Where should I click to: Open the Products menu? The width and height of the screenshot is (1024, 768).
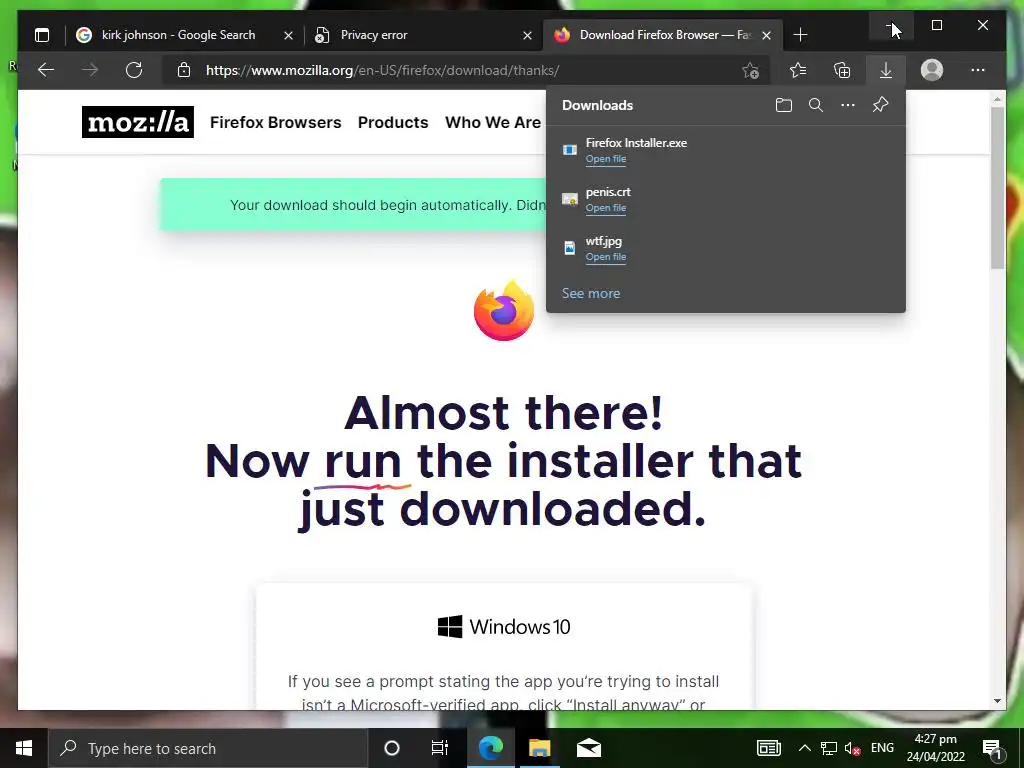click(393, 122)
